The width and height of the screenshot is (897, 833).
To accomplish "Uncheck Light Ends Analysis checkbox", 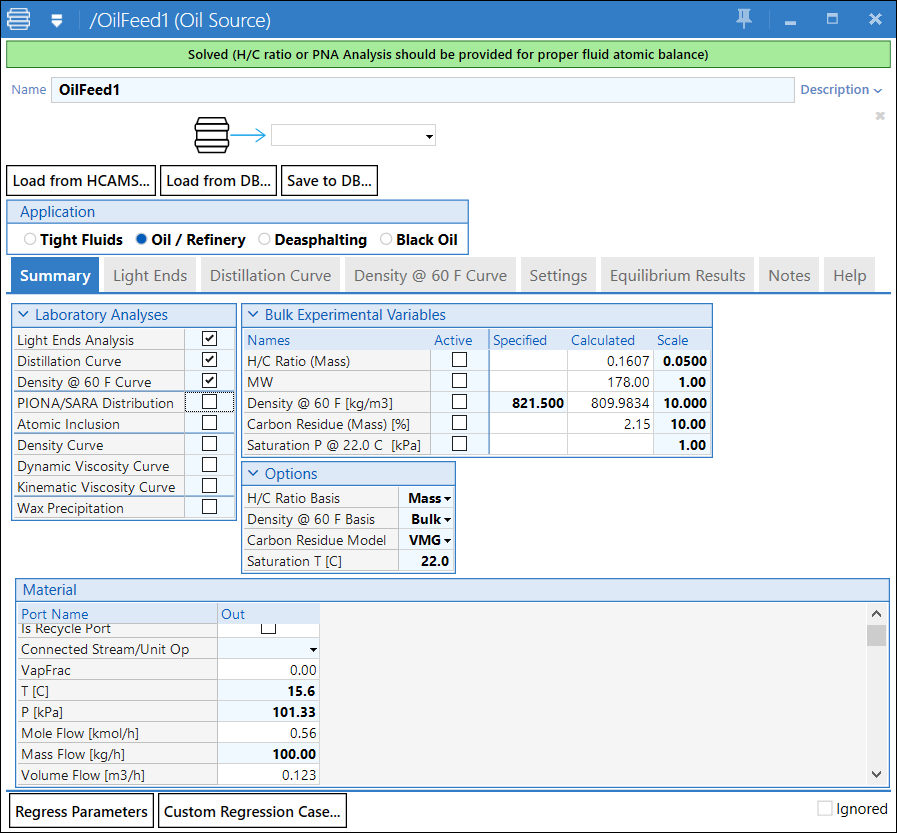I will click(x=209, y=340).
